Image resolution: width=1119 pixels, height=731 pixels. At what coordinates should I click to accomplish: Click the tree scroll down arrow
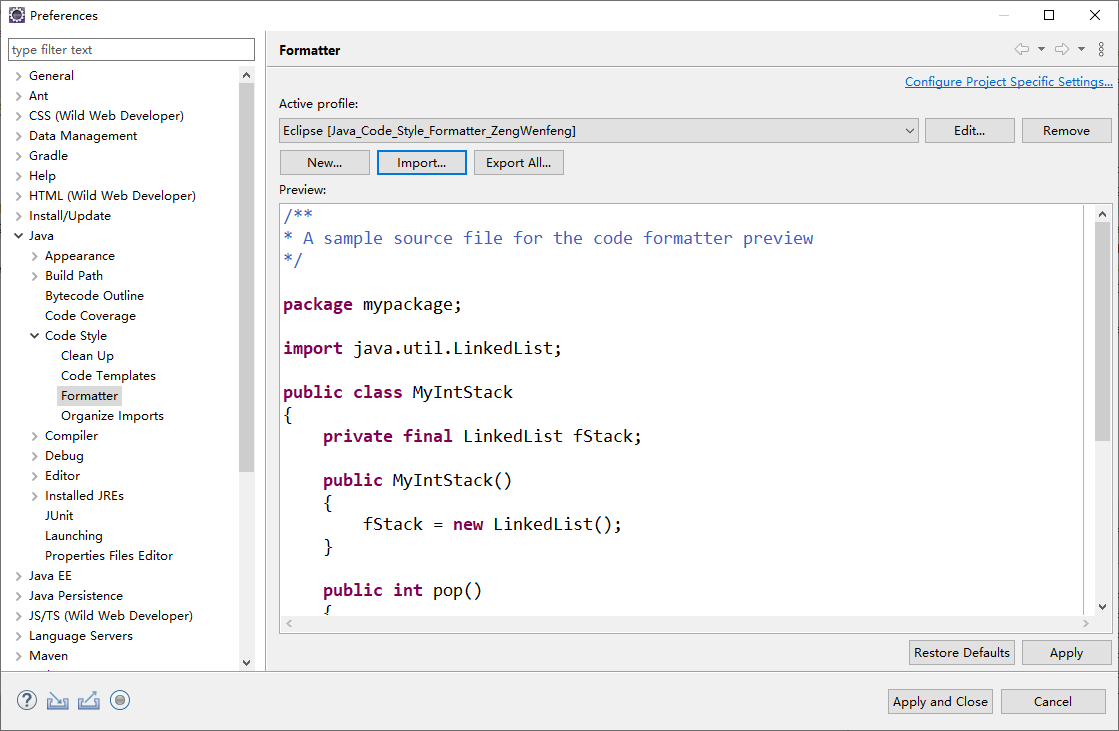246,662
